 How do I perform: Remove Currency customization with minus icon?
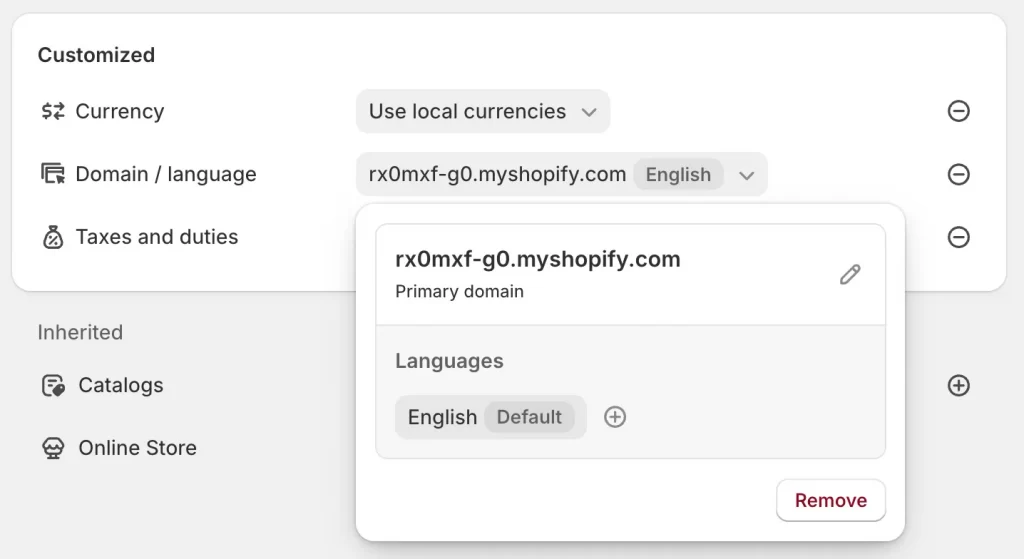(x=958, y=111)
